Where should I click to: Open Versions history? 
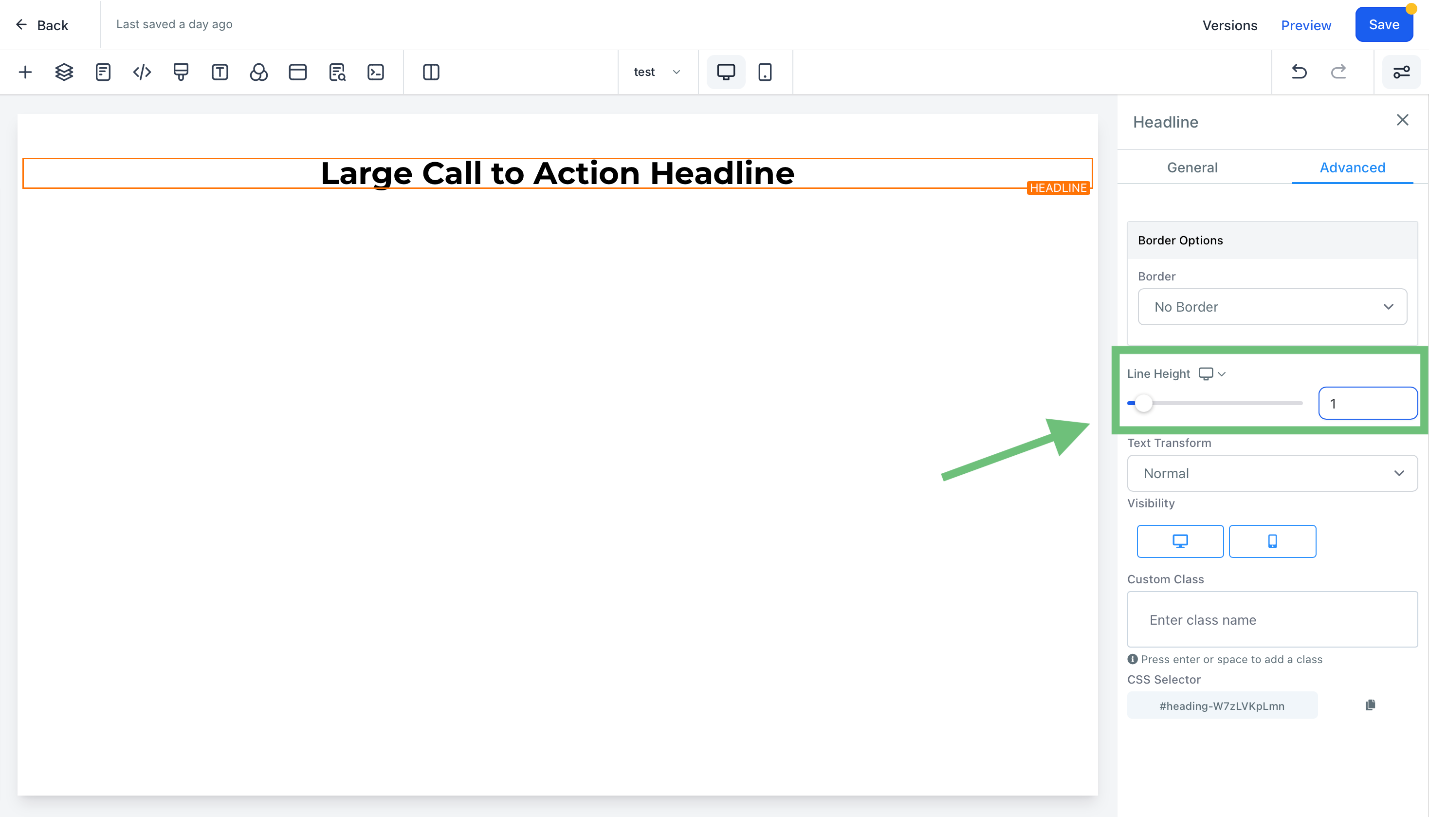[1229, 25]
